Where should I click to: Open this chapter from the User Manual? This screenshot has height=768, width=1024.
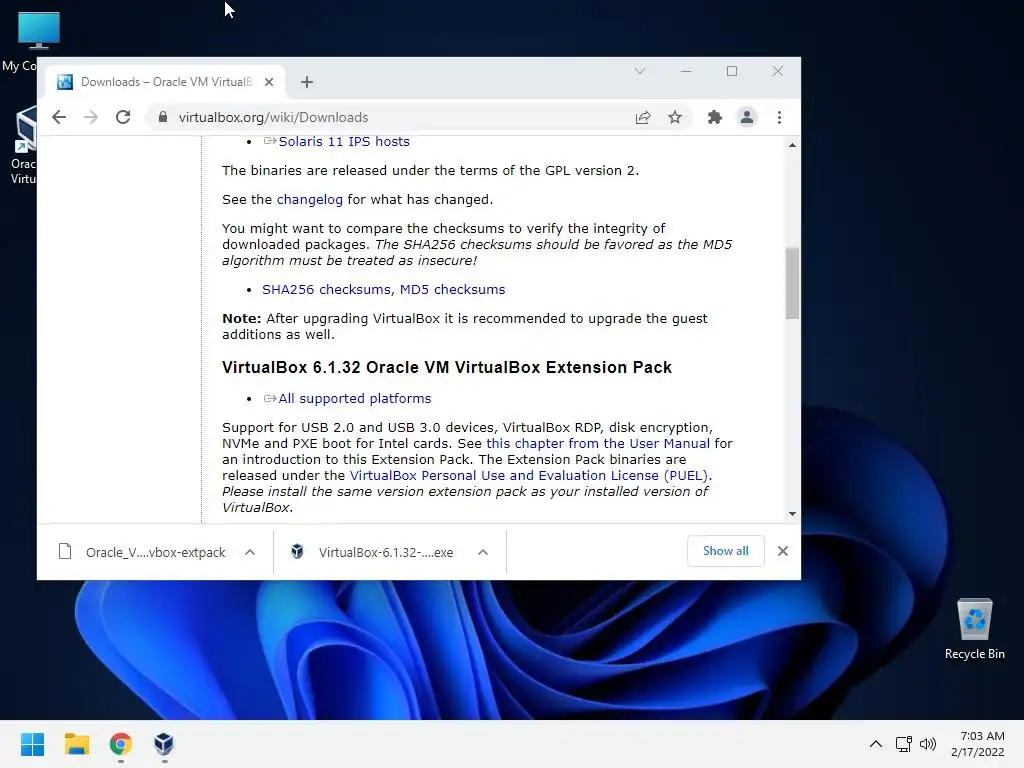tap(598, 443)
